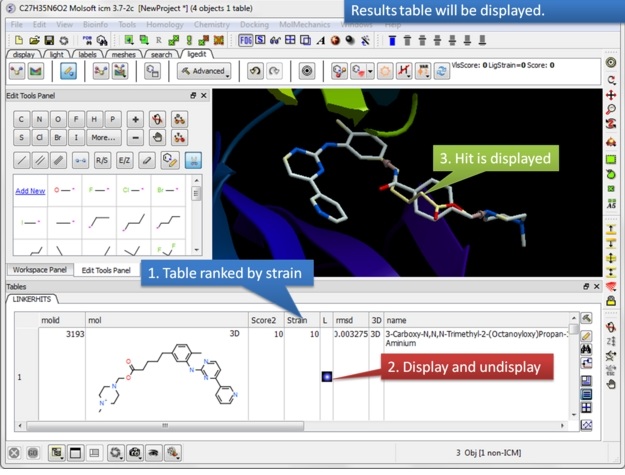Click the Strain column header
Viewport: 625px width, 475px height.
click(297, 320)
